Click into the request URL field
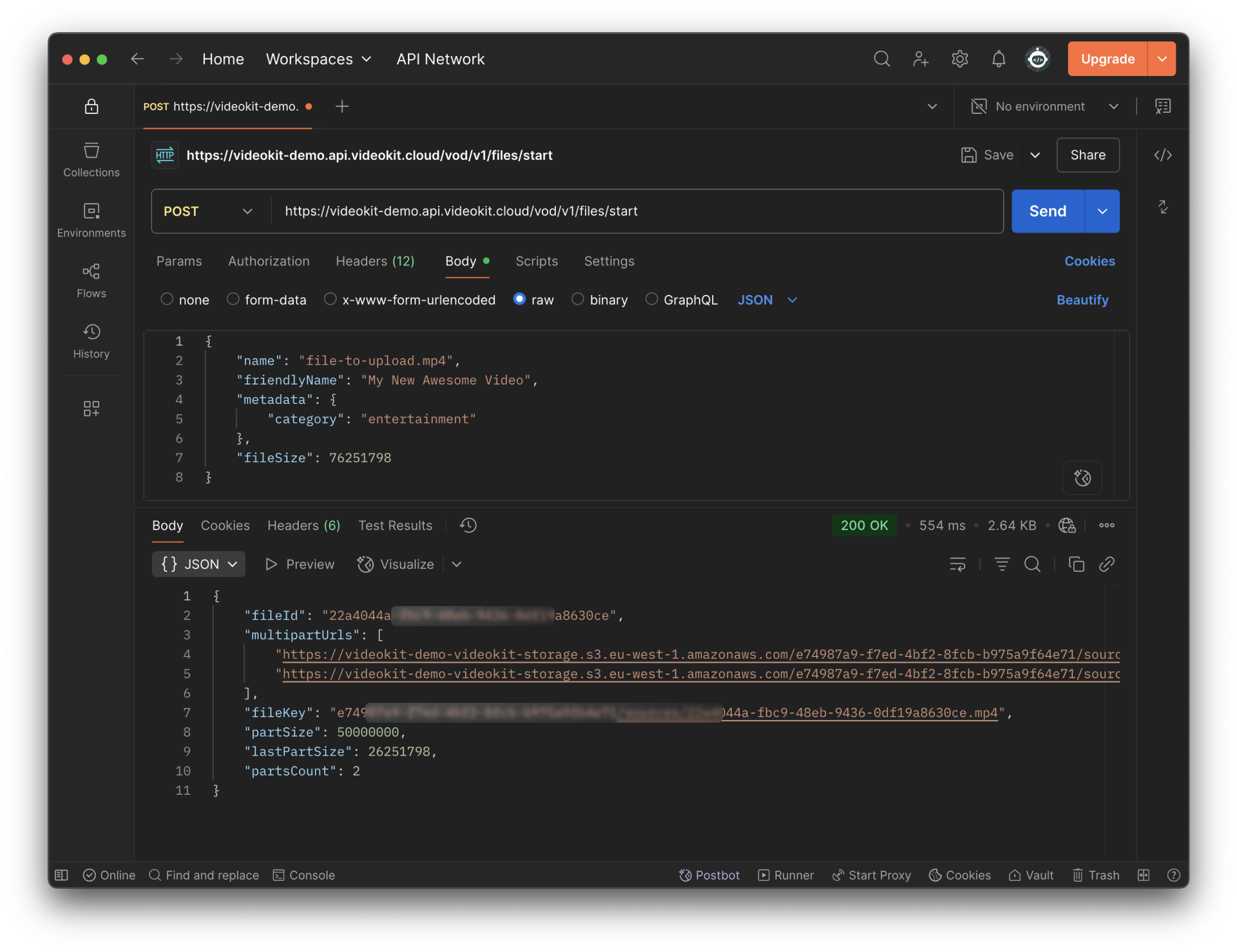 pyautogui.click(x=637, y=211)
